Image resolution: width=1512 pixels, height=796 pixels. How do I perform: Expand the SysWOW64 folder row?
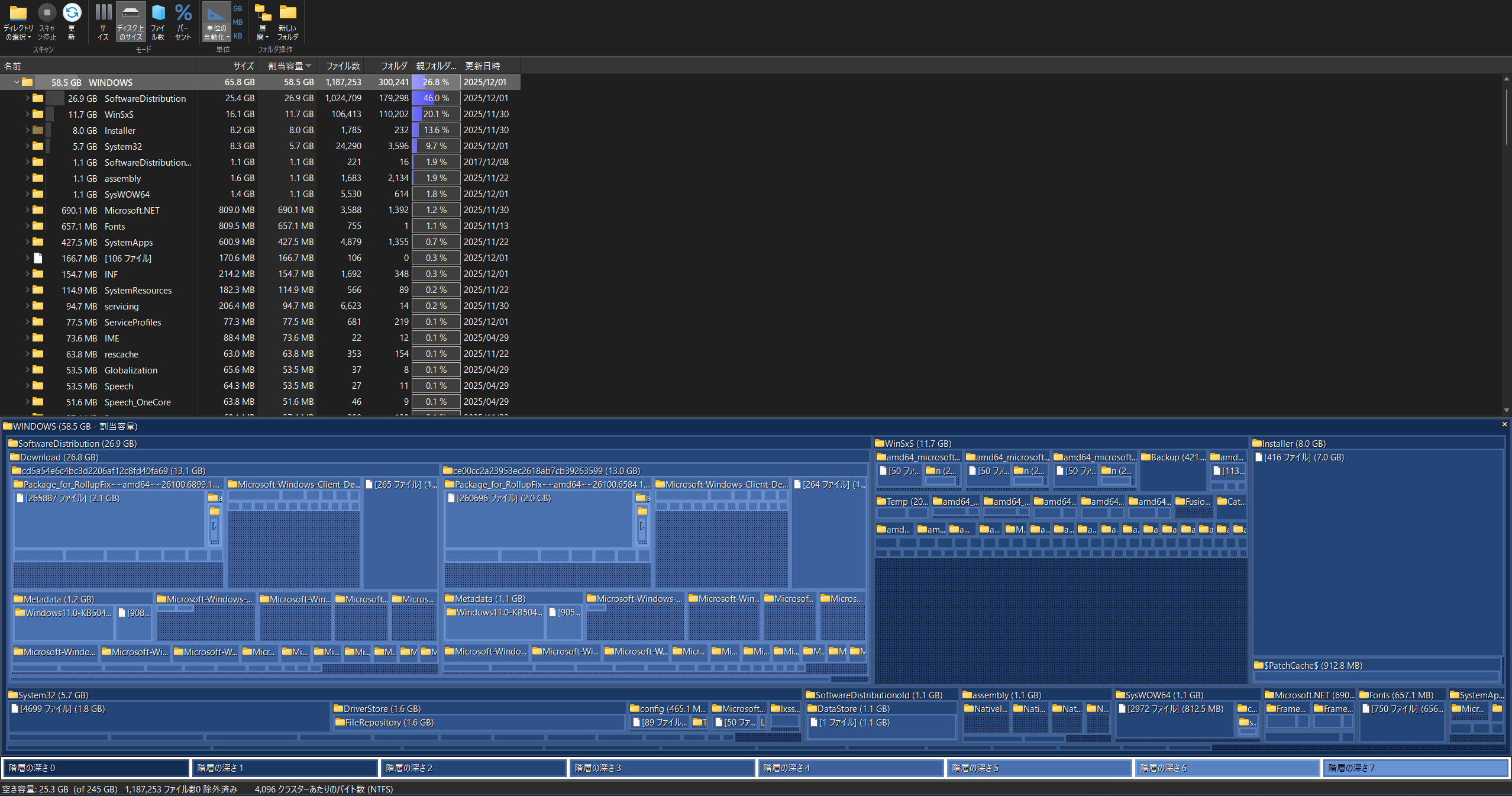click(27, 194)
